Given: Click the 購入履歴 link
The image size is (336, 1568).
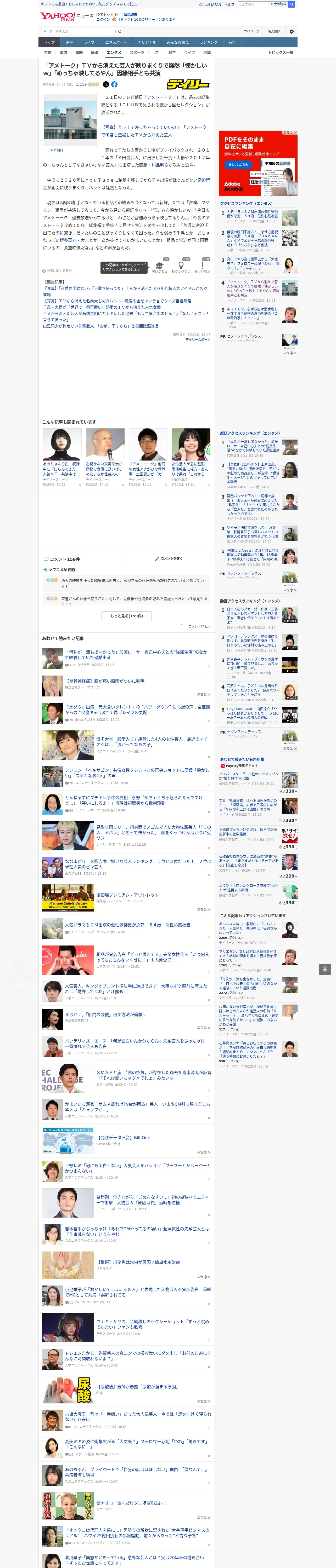Looking at the screenshot, I should coord(274,32).
